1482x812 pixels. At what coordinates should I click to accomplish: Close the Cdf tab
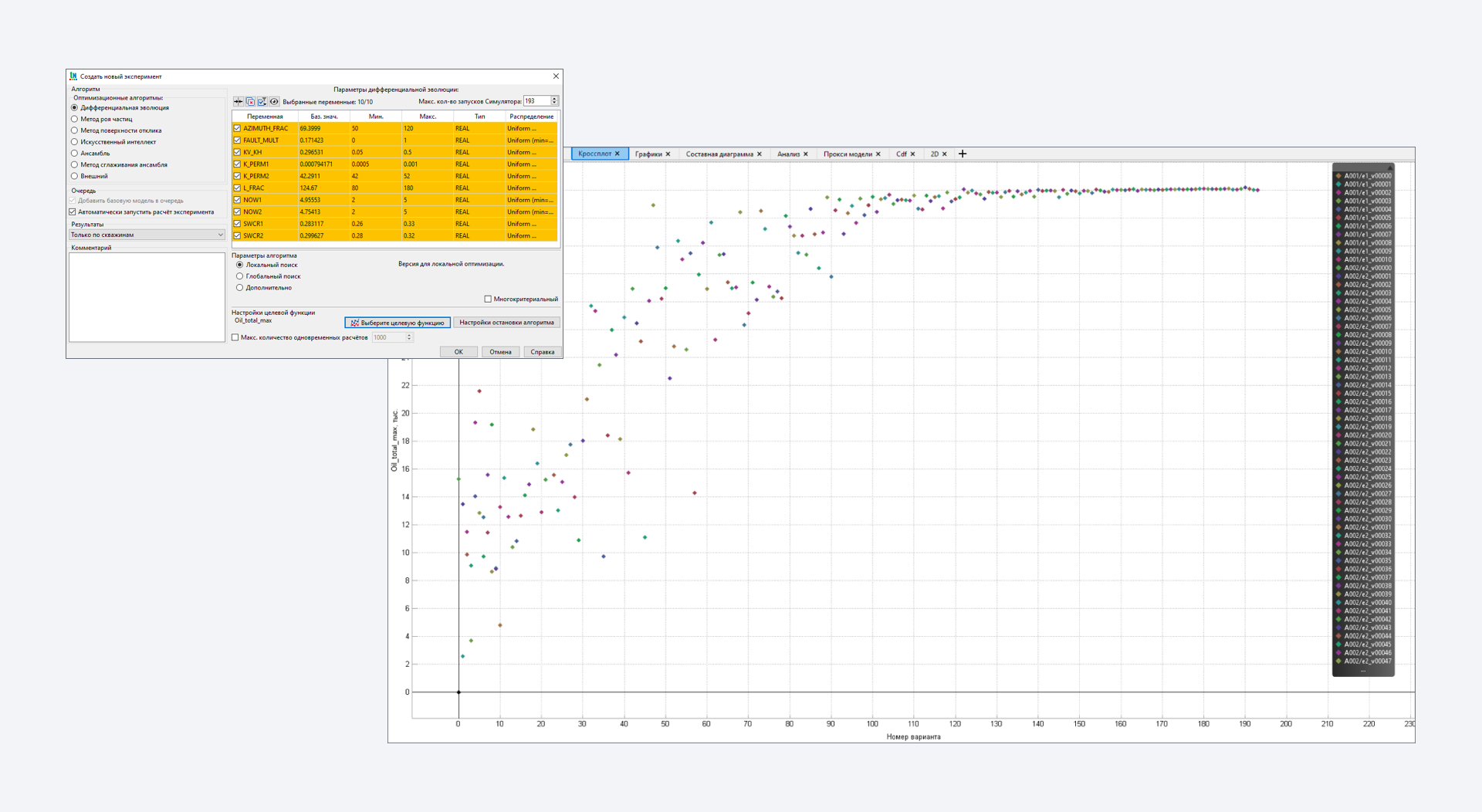[x=913, y=154]
